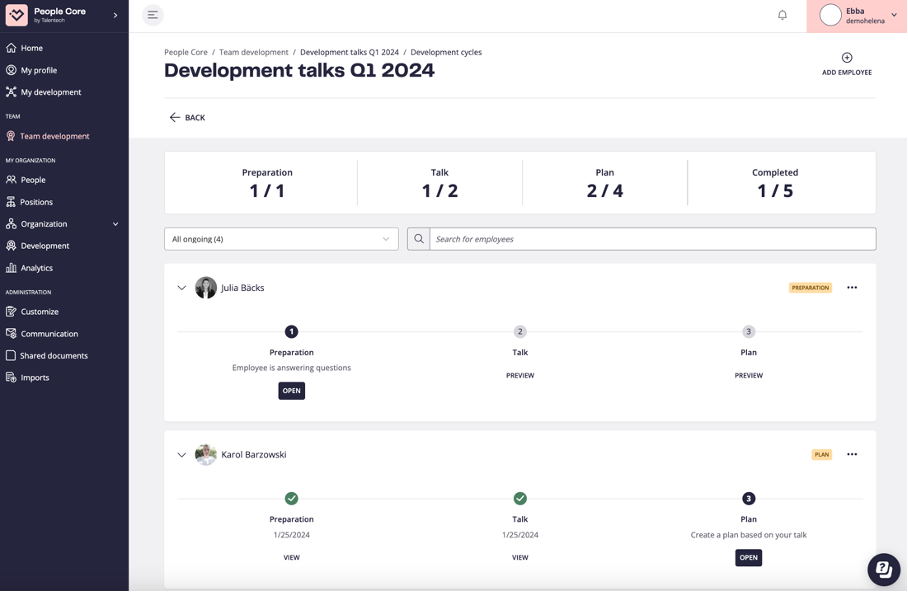Go to Analytics in sidebar
The height and width of the screenshot is (592, 908).
click(37, 268)
